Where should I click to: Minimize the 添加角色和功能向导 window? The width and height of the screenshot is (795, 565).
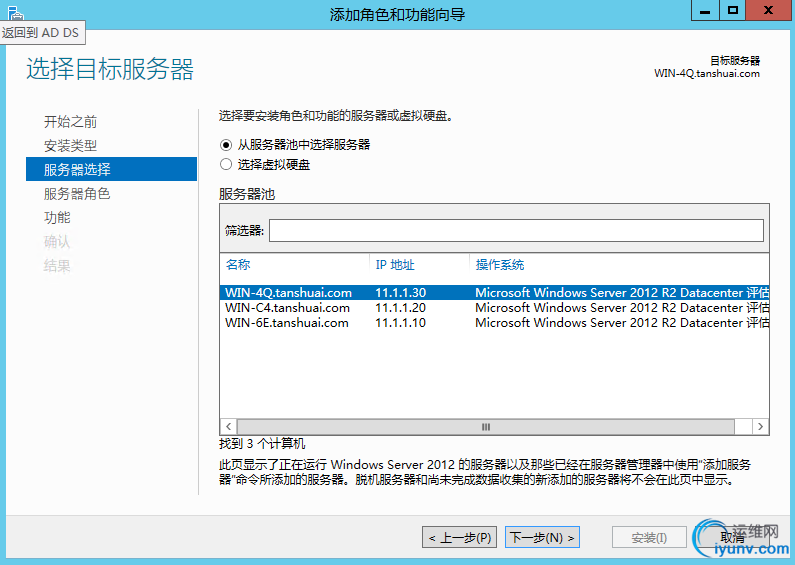pyautogui.click(x=705, y=11)
